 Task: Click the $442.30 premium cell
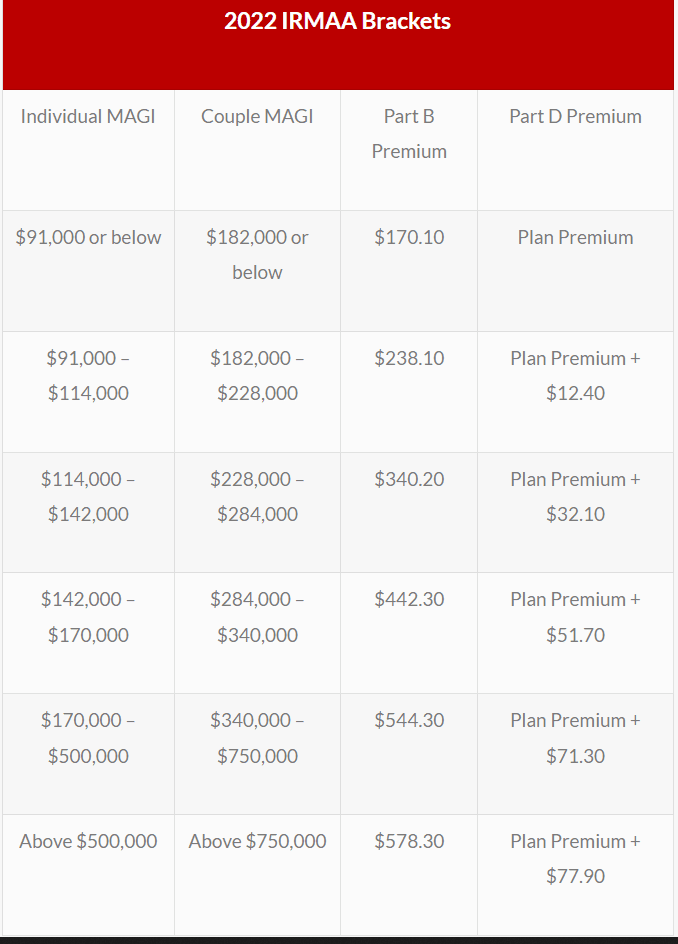pos(409,599)
